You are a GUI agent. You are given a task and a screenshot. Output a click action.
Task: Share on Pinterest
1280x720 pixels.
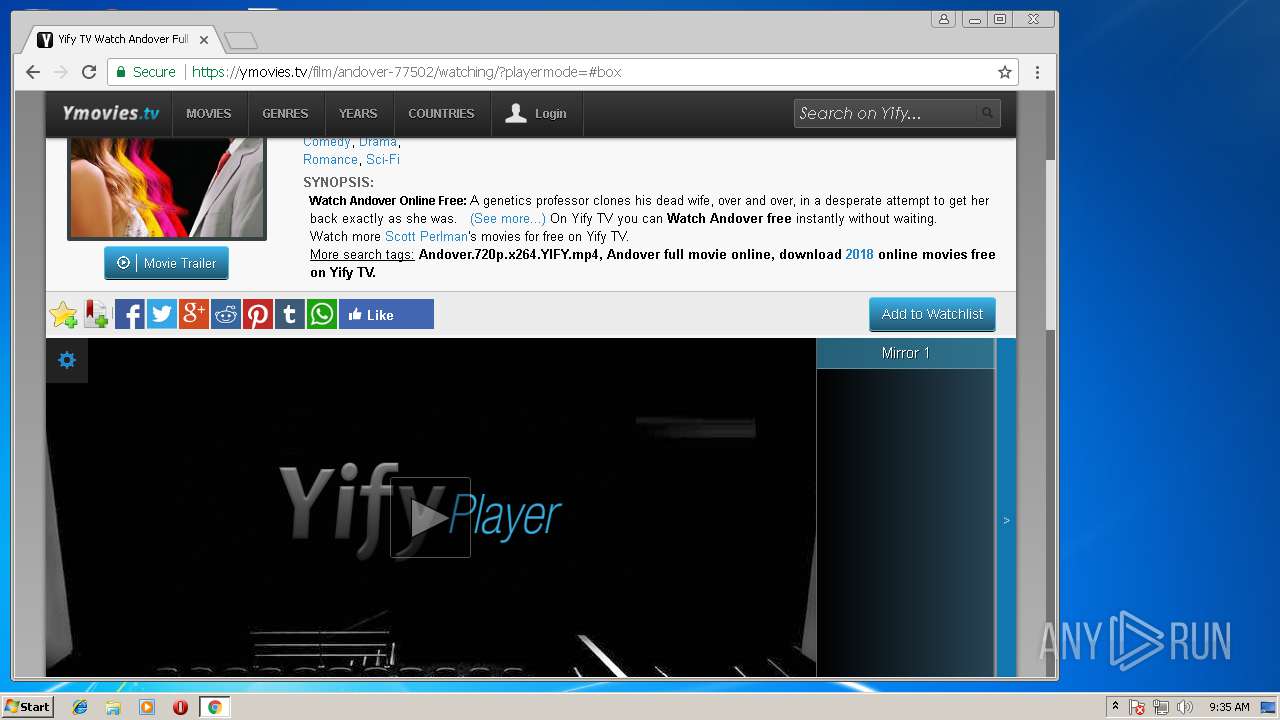(258, 314)
